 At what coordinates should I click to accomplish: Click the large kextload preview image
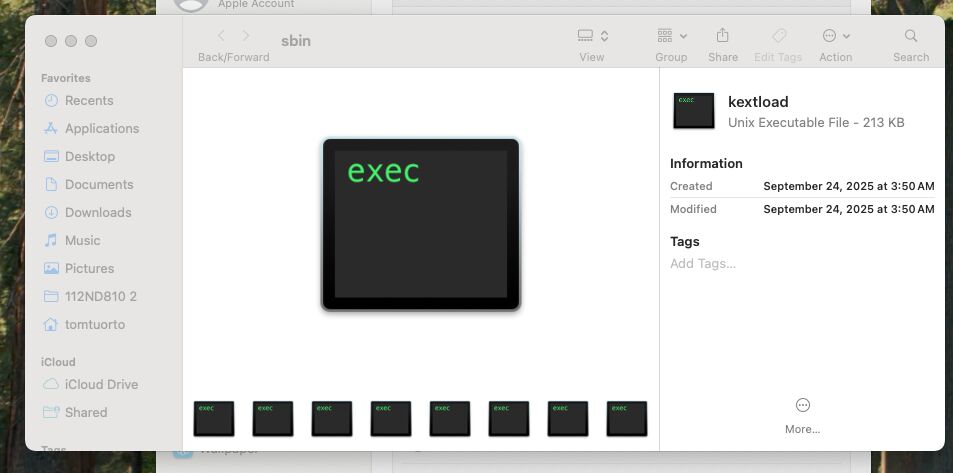[x=421, y=225]
